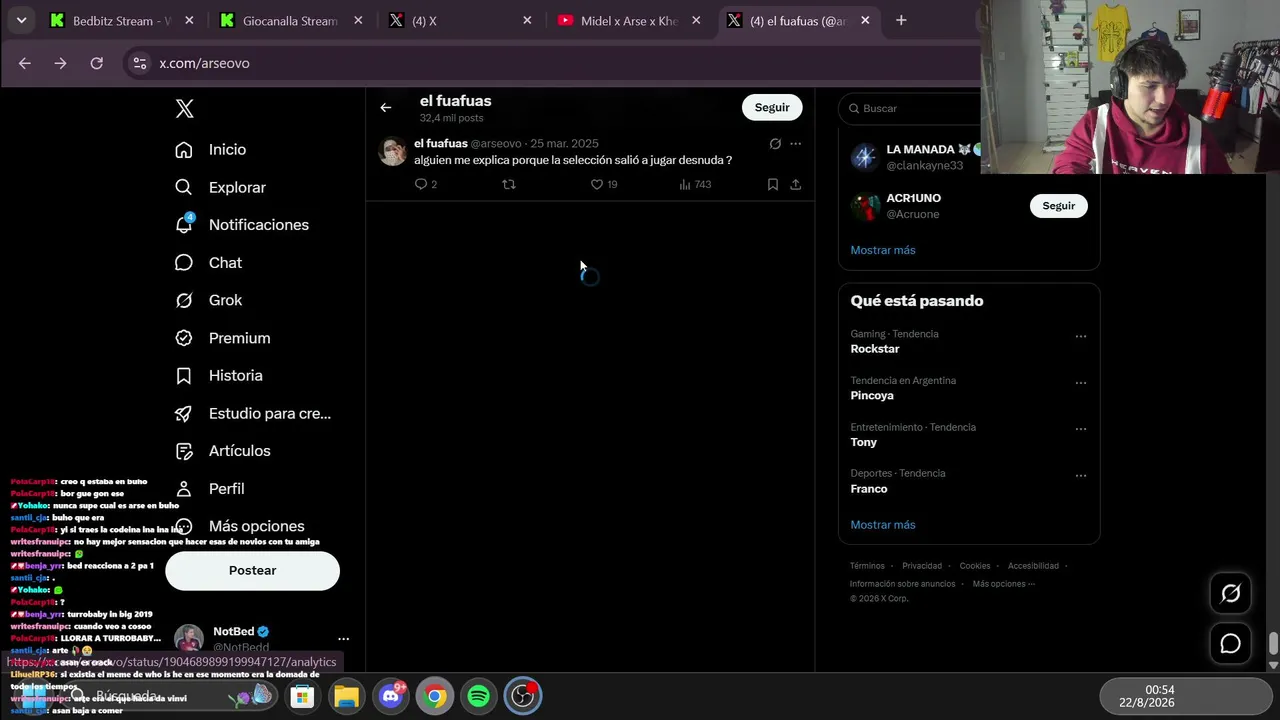This screenshot has height=720, width=1280.
Task: Open the Términos footer link
Action: (x=867, y=566)
